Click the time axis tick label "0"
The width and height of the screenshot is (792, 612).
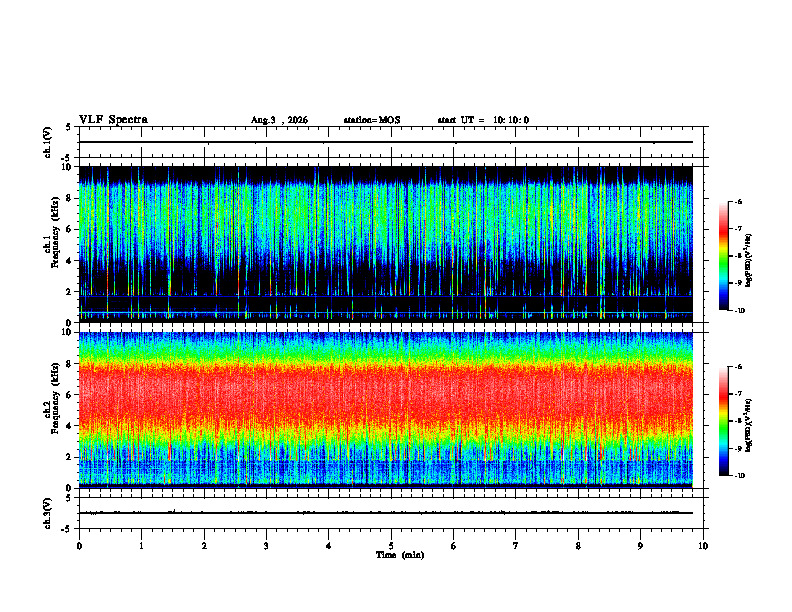(79, 546)
